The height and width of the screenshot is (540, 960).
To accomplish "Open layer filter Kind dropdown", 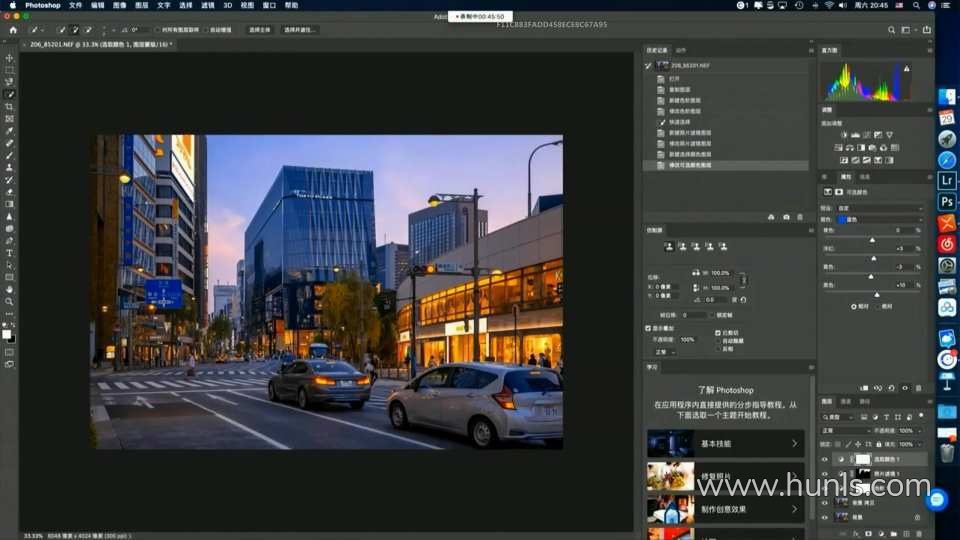I will 839,417.
